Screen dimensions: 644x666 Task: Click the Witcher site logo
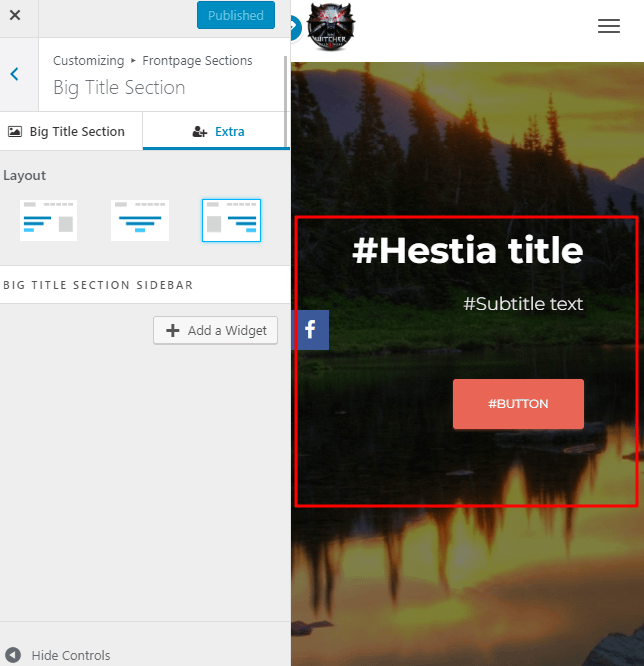click(x=331, y=27)
